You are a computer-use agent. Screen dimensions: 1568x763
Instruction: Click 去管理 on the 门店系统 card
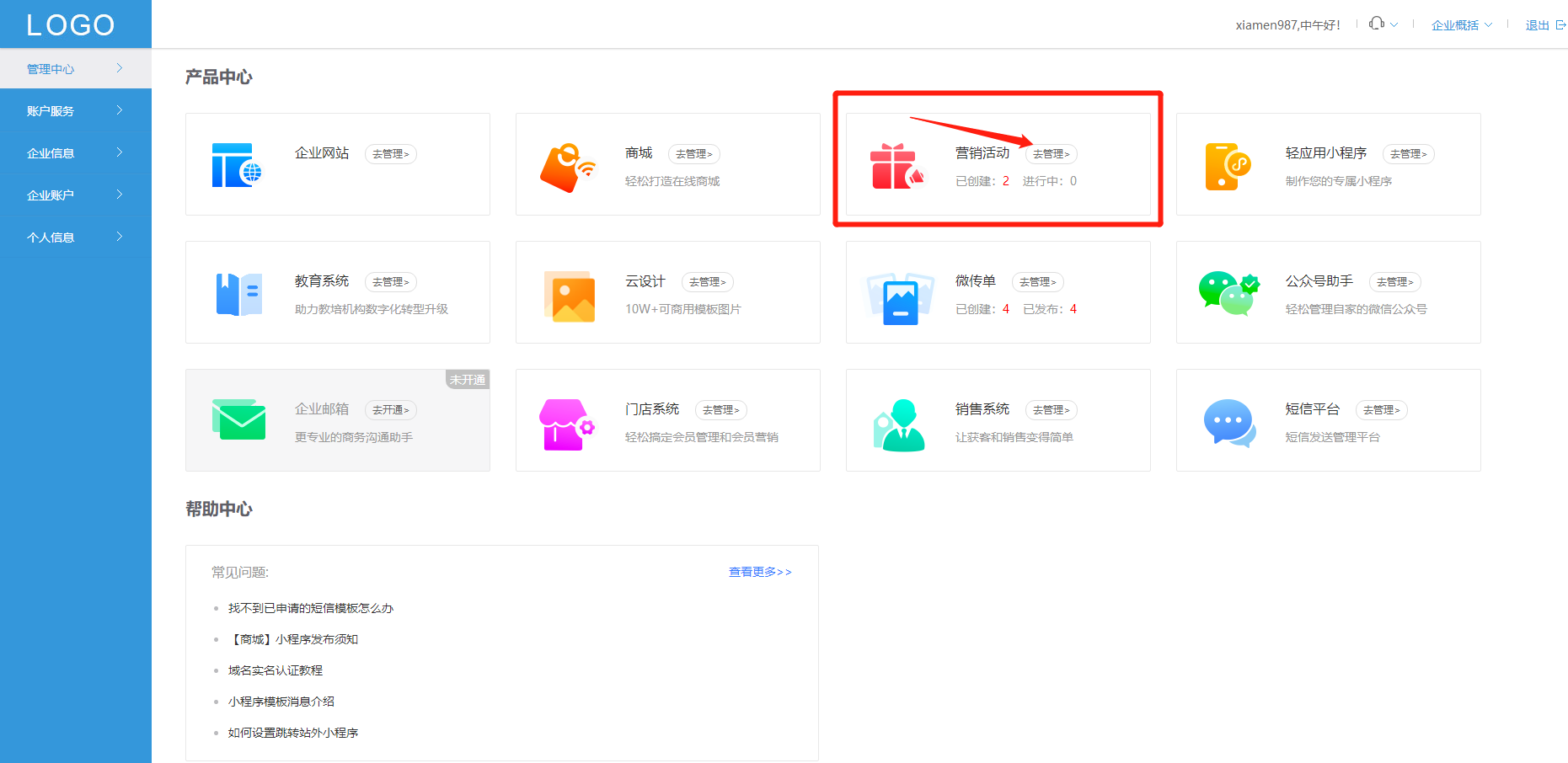pos(720,409)
